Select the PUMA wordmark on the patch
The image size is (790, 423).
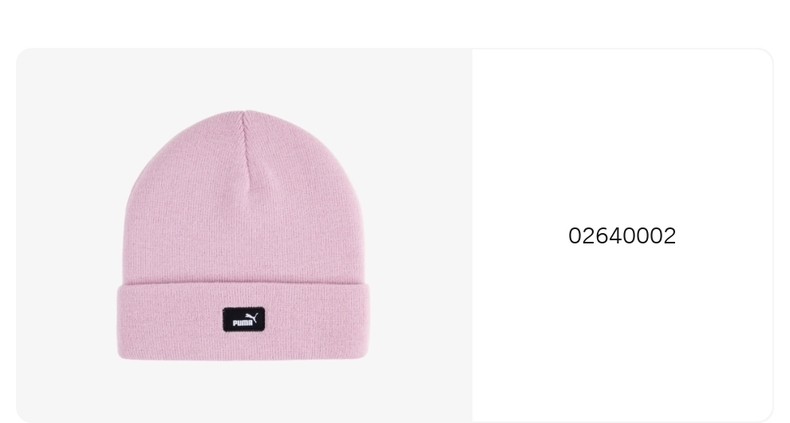(242, 323)
